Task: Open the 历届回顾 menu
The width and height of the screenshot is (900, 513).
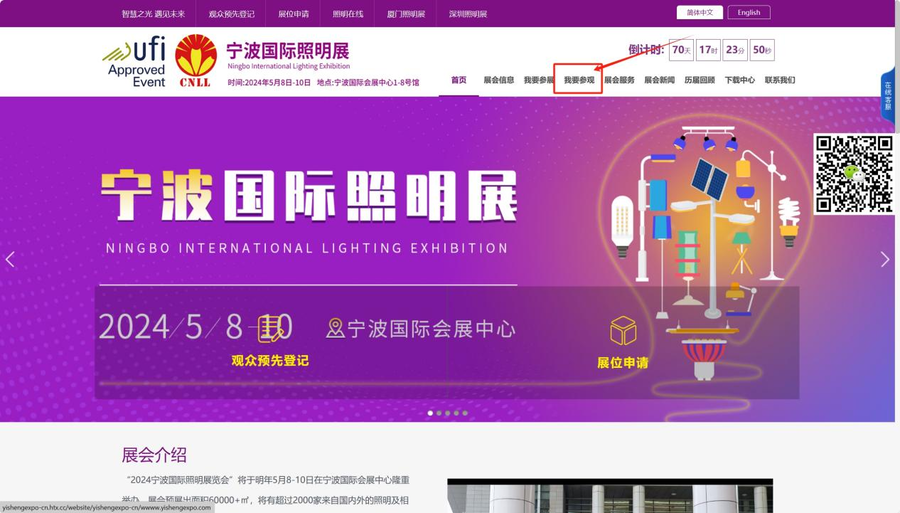Action: tap(700, 80)
